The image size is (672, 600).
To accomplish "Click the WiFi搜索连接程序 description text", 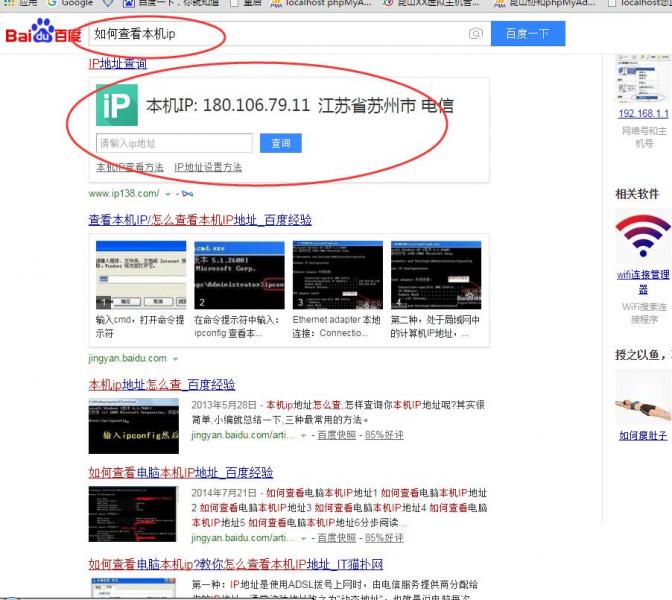I will click(644, 313).
